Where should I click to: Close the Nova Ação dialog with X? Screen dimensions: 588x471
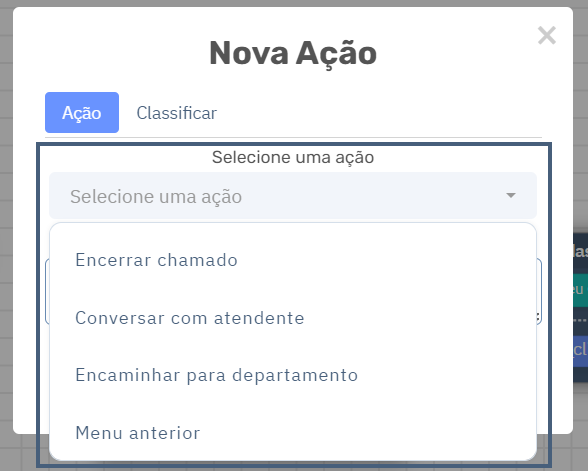pyautogui.click(x=546, y=35)
